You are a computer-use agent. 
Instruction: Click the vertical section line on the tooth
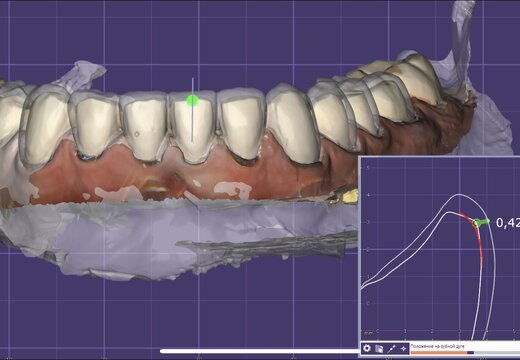coord(192,110)
